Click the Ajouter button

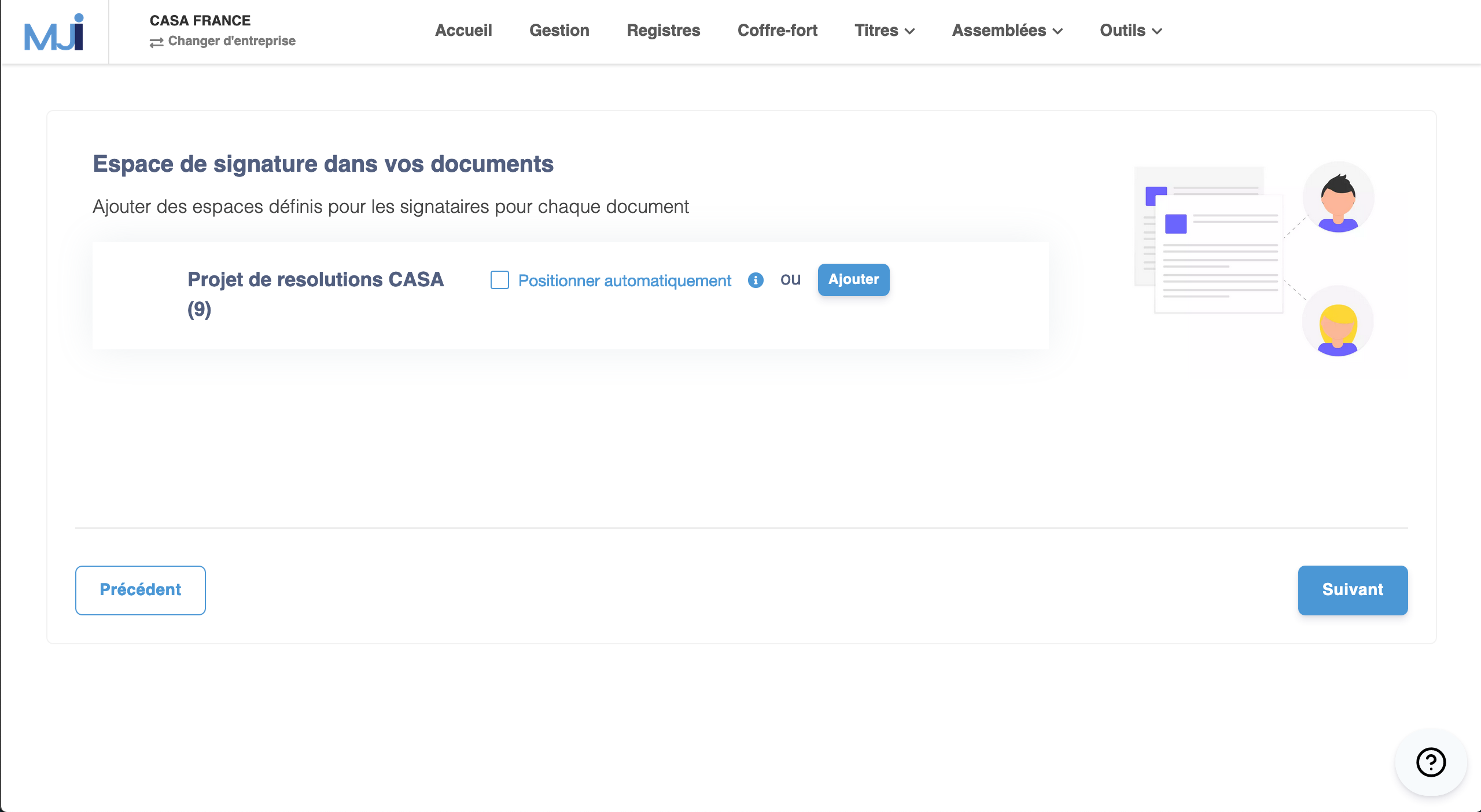(x=853, y=279)
